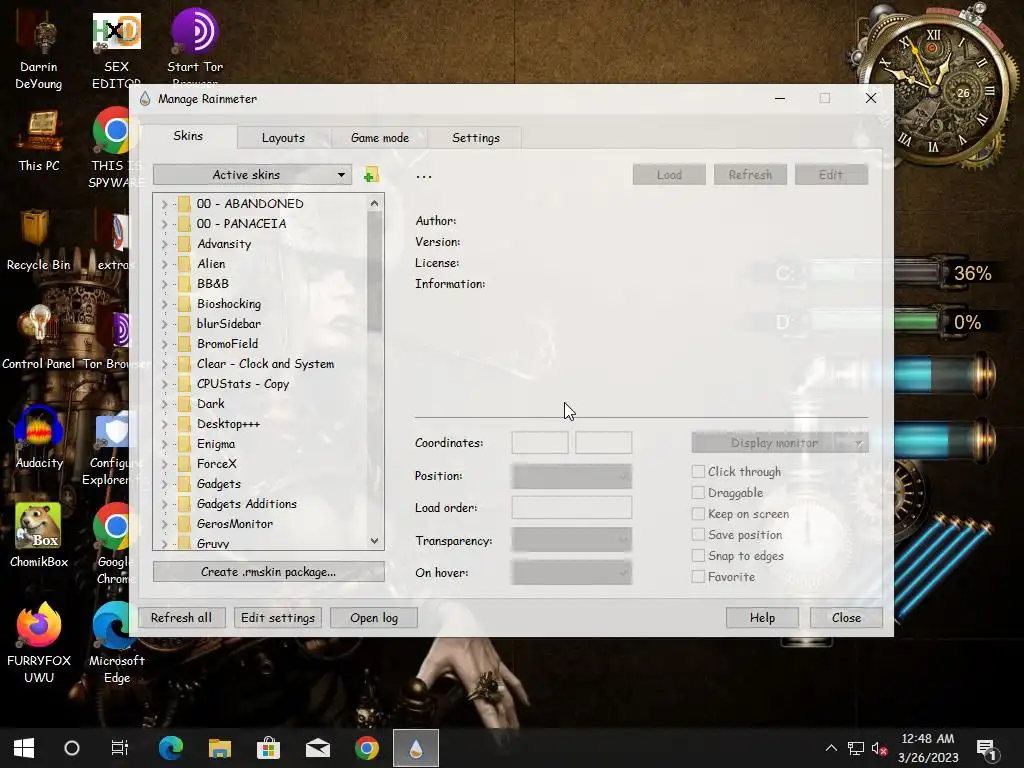Image resolution: width=1024 pixels, height=768 pixels.
Task: Open the Active skins dropdown
Action: pyautogui.click(x=252, y=174)
